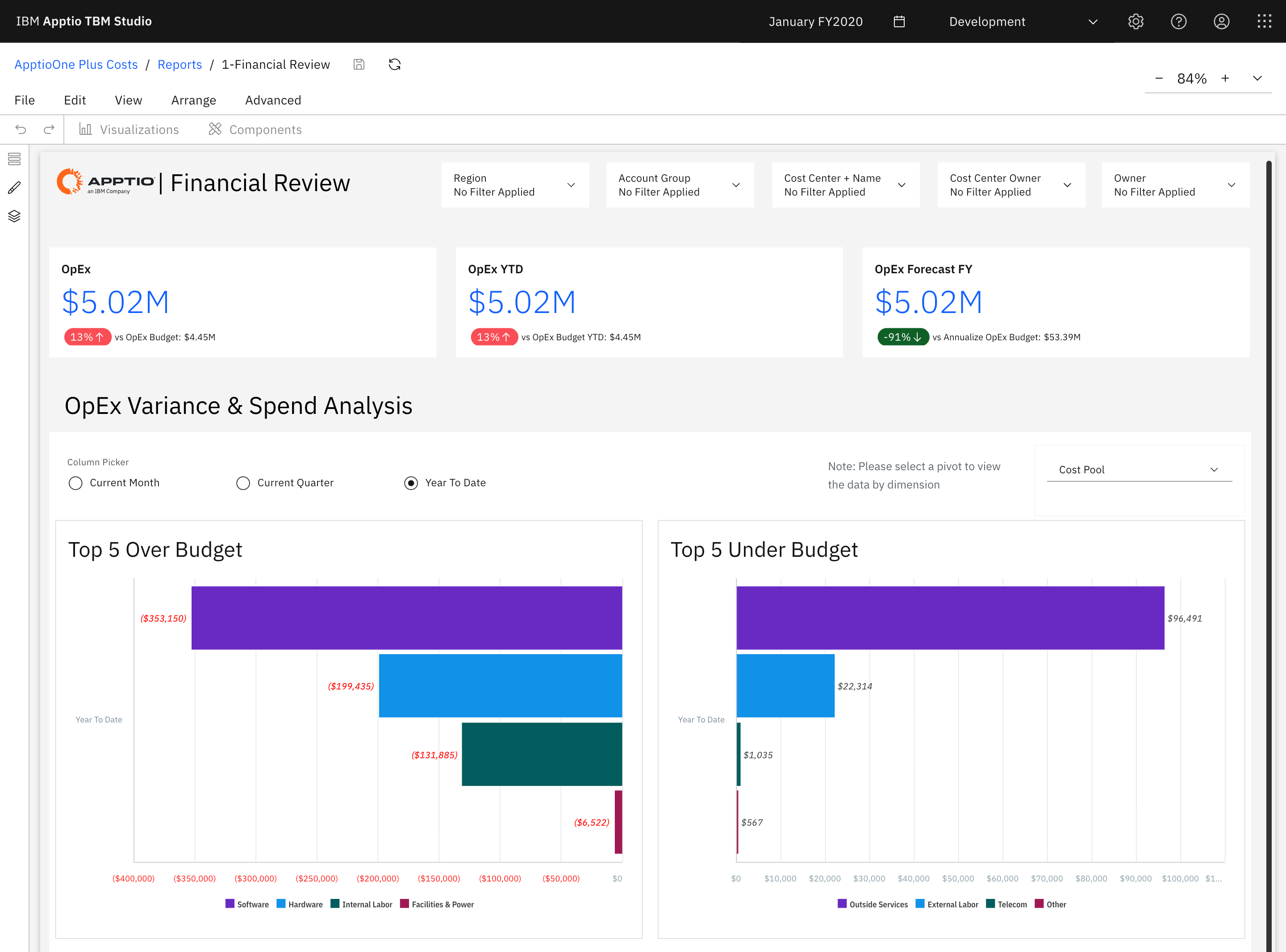Click the help question mark icon
Viewport: 1286px width, 952px height.
pos(1178,22)
